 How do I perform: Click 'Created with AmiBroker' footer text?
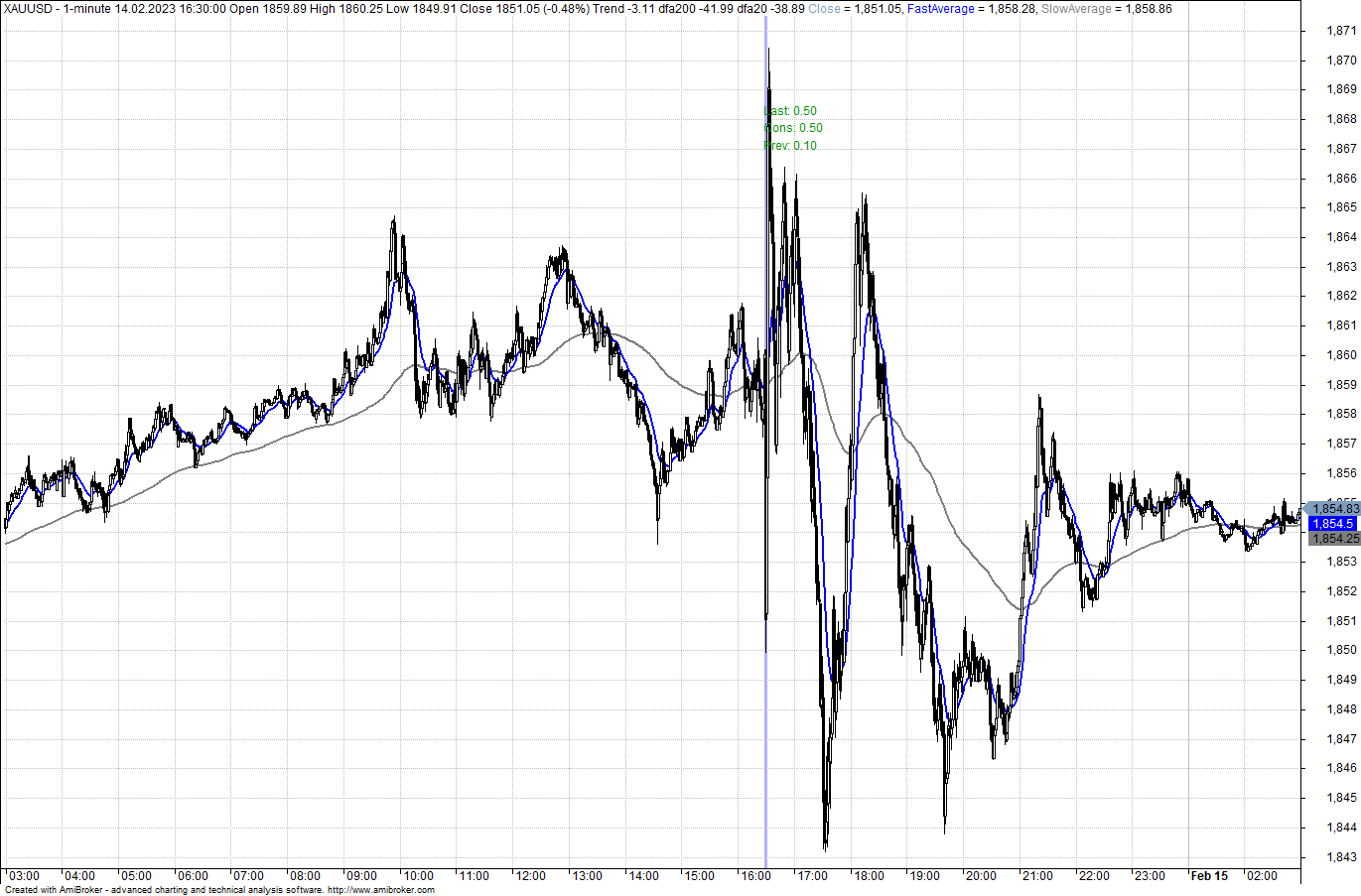pyautogui.click(x=55, y=890)
